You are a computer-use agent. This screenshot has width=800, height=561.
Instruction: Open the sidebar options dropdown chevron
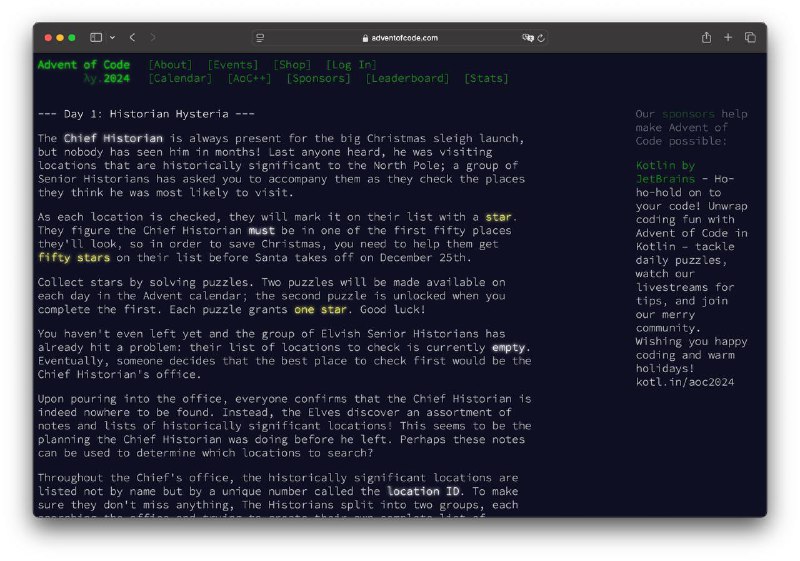(112, 37)
